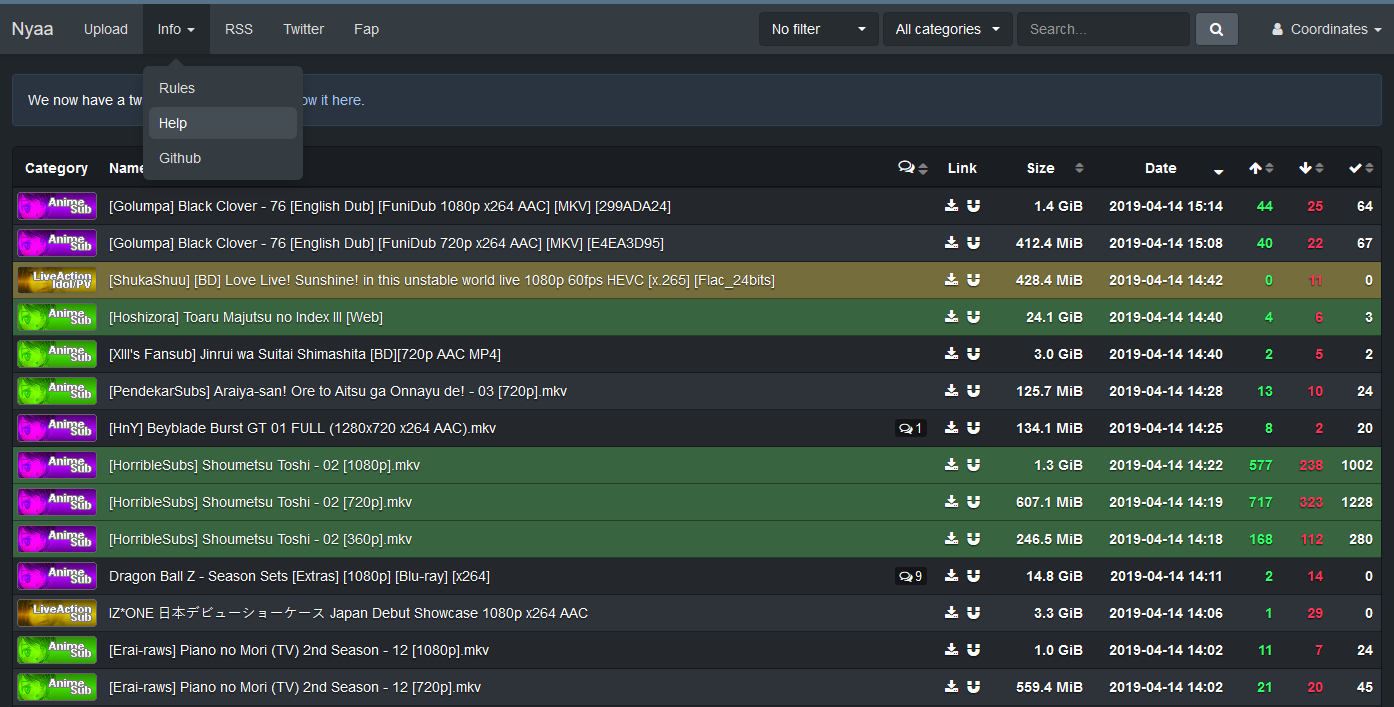The image size is (1394, 707).
Task: Open the Coordinates user menu
Action: pos(1326,29)
